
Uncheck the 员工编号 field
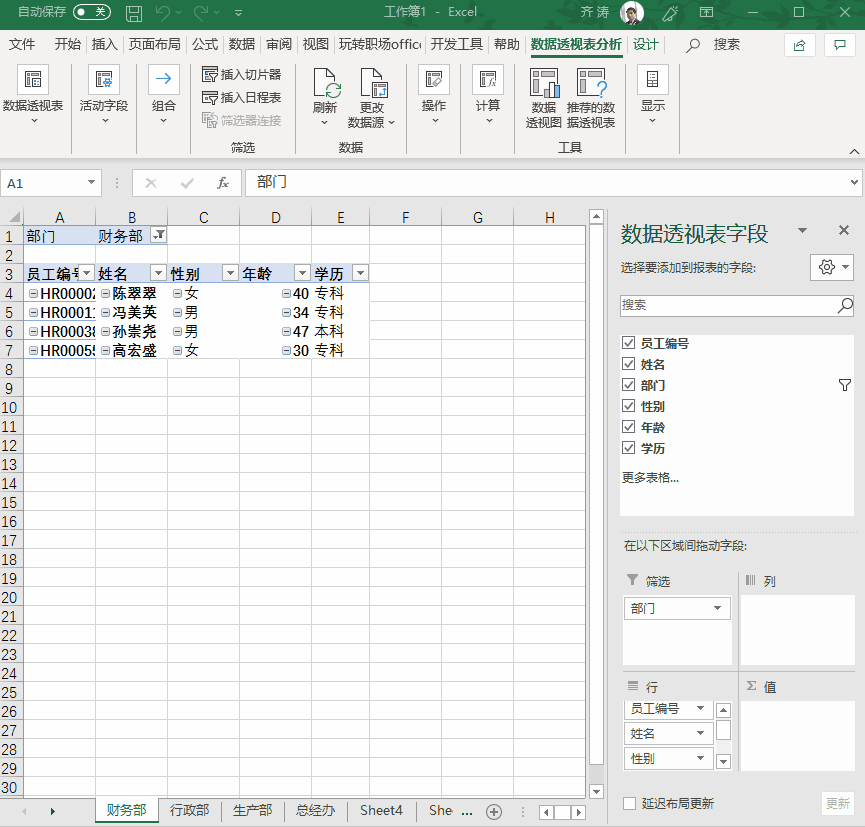point(628,343)
